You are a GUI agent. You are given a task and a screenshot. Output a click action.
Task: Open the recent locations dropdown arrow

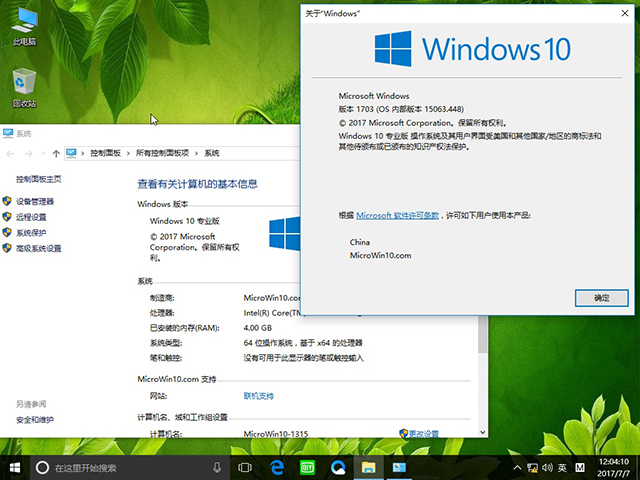click(x=43, y=153)
